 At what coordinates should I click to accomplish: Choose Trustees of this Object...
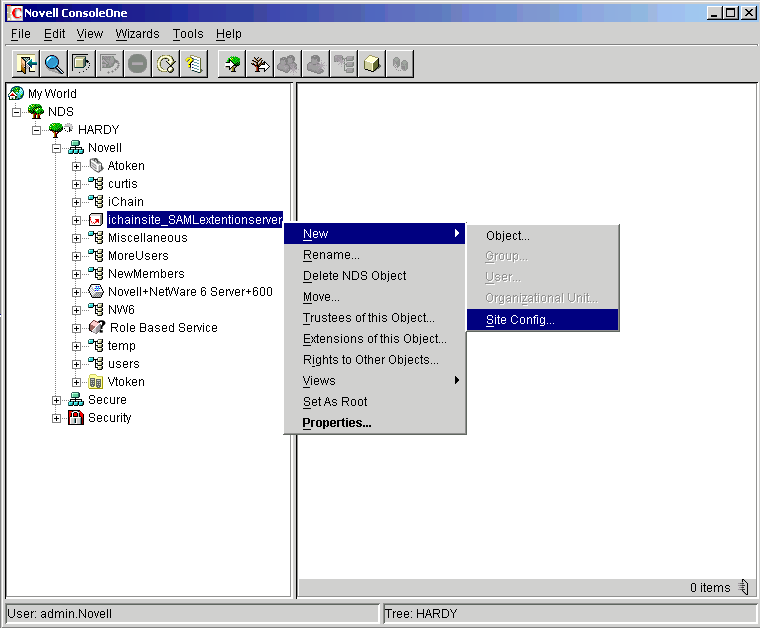[375, 317]
